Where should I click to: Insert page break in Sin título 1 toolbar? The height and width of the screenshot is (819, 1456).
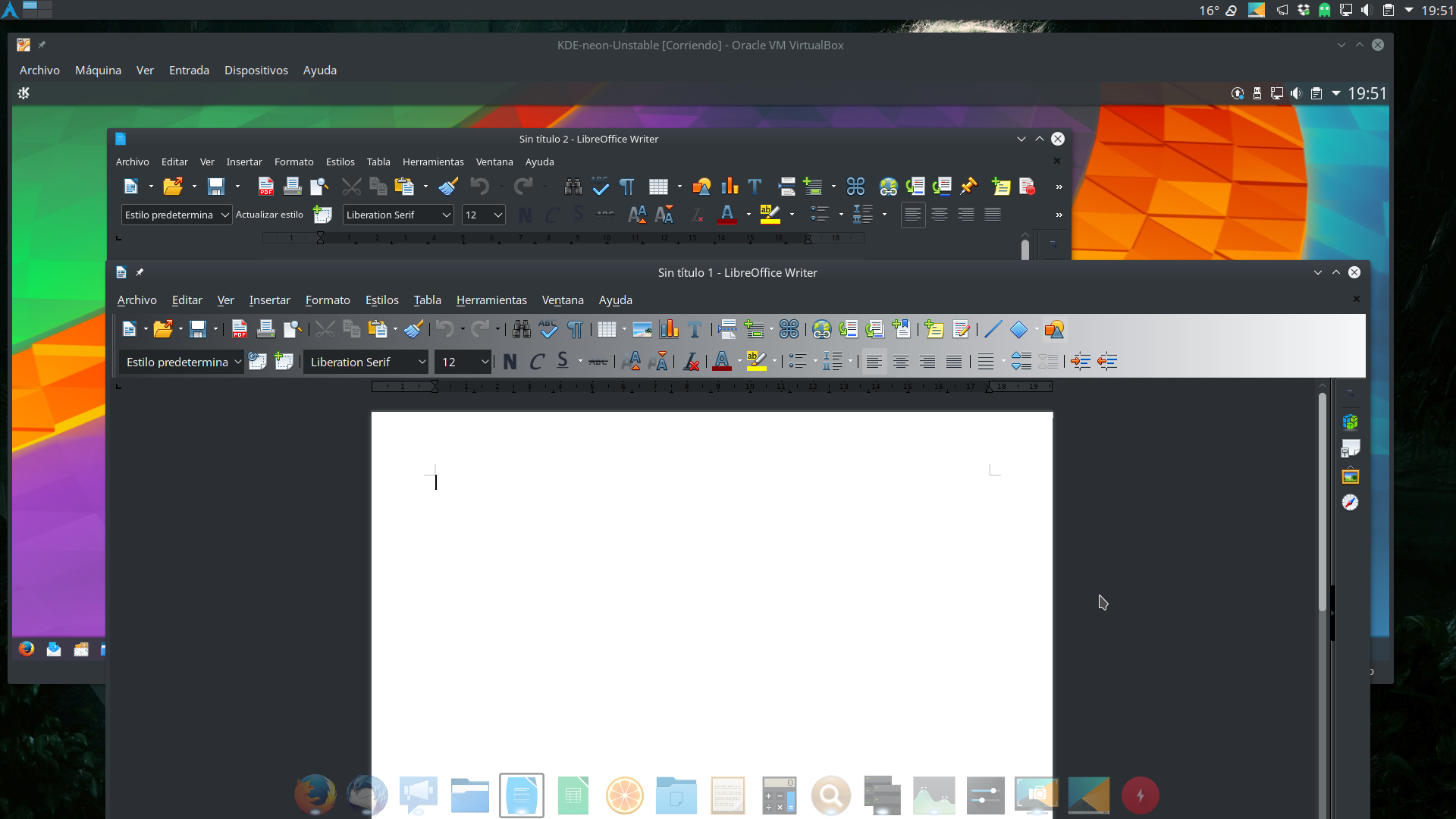point(727,329)
